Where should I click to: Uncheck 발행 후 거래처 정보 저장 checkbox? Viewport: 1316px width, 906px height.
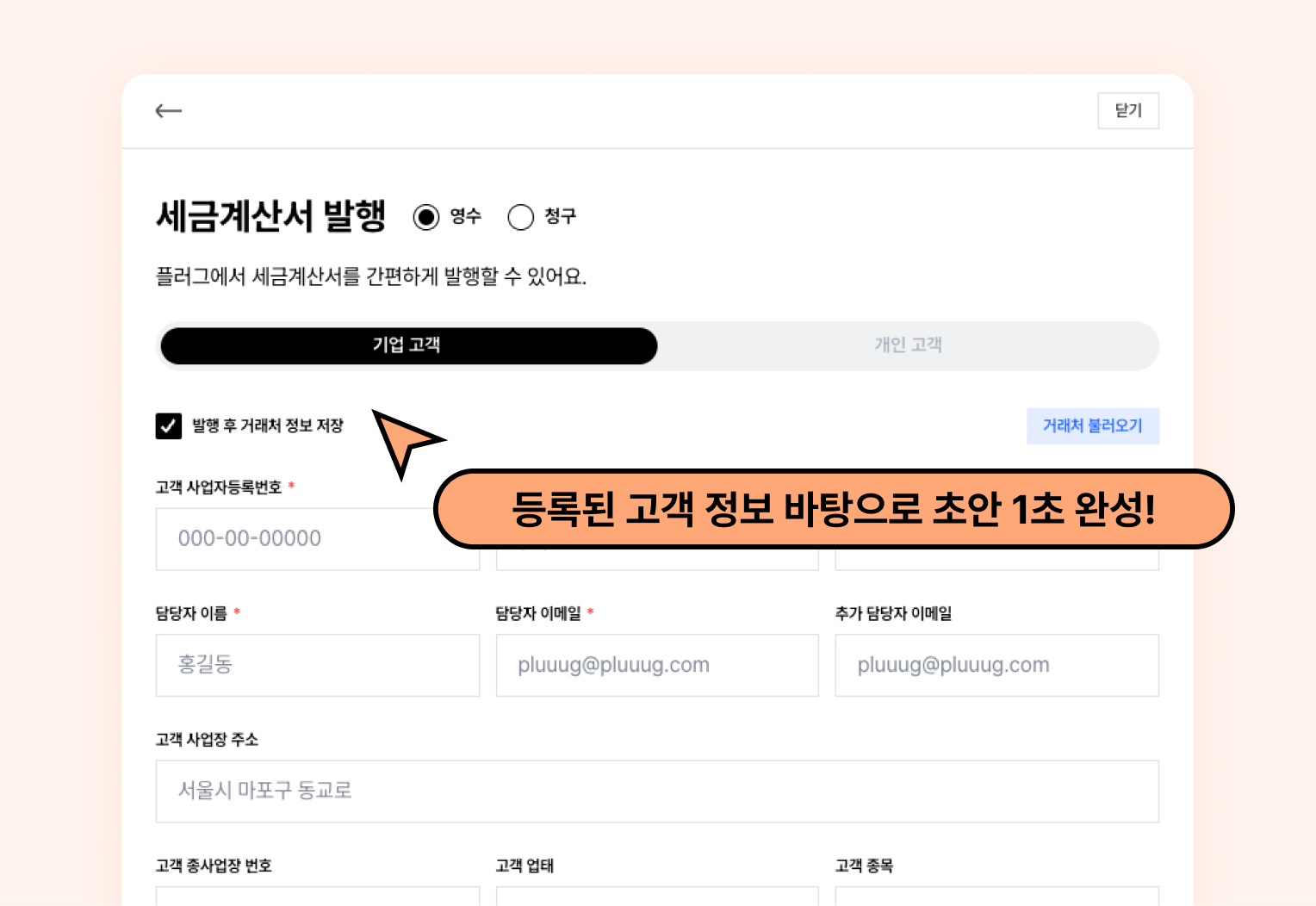click(169, 426)
